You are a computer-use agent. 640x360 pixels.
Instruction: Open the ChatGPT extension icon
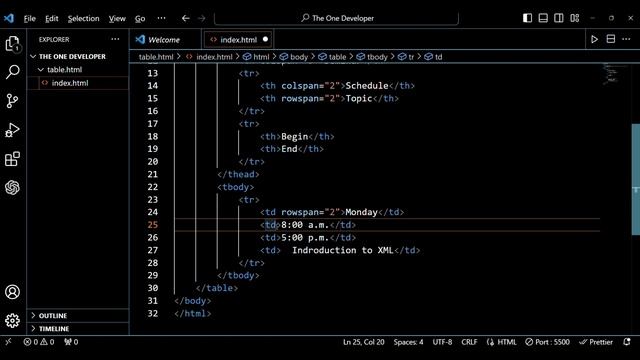[12, 187]
